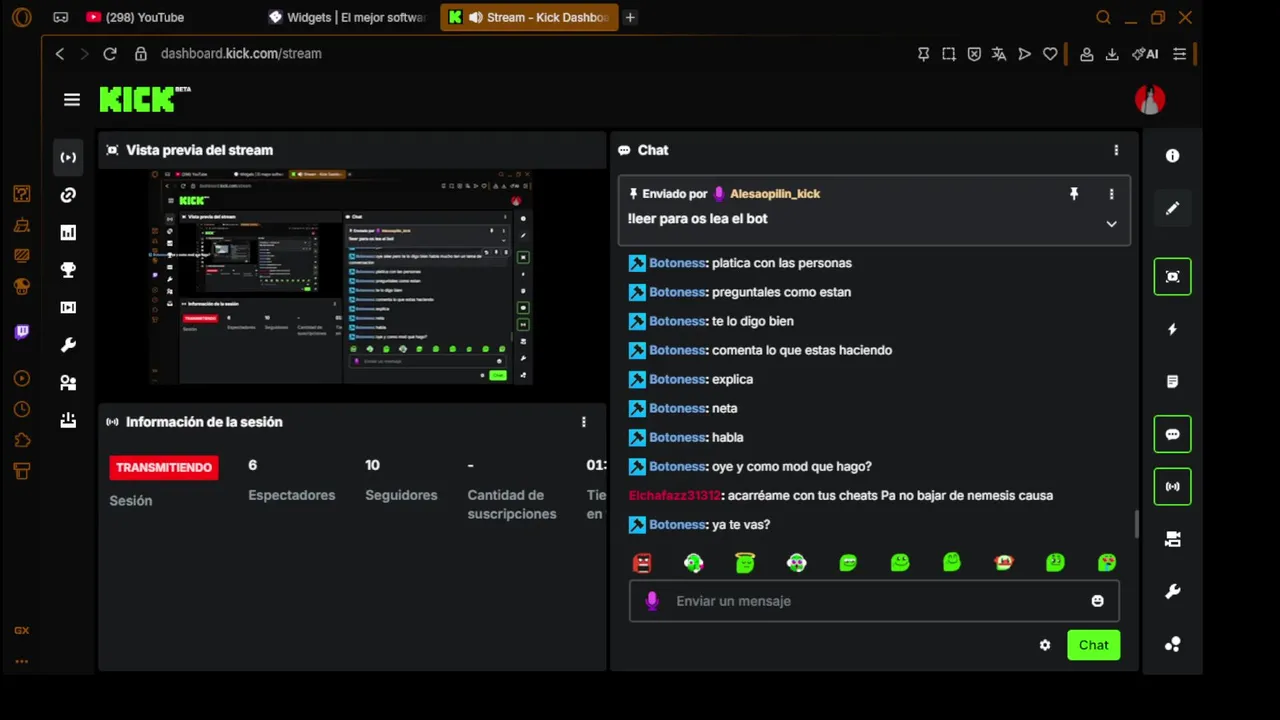Screen dimensions: 1280x720
Task: Open the profile avatar menu
Action: point(1150,99)
